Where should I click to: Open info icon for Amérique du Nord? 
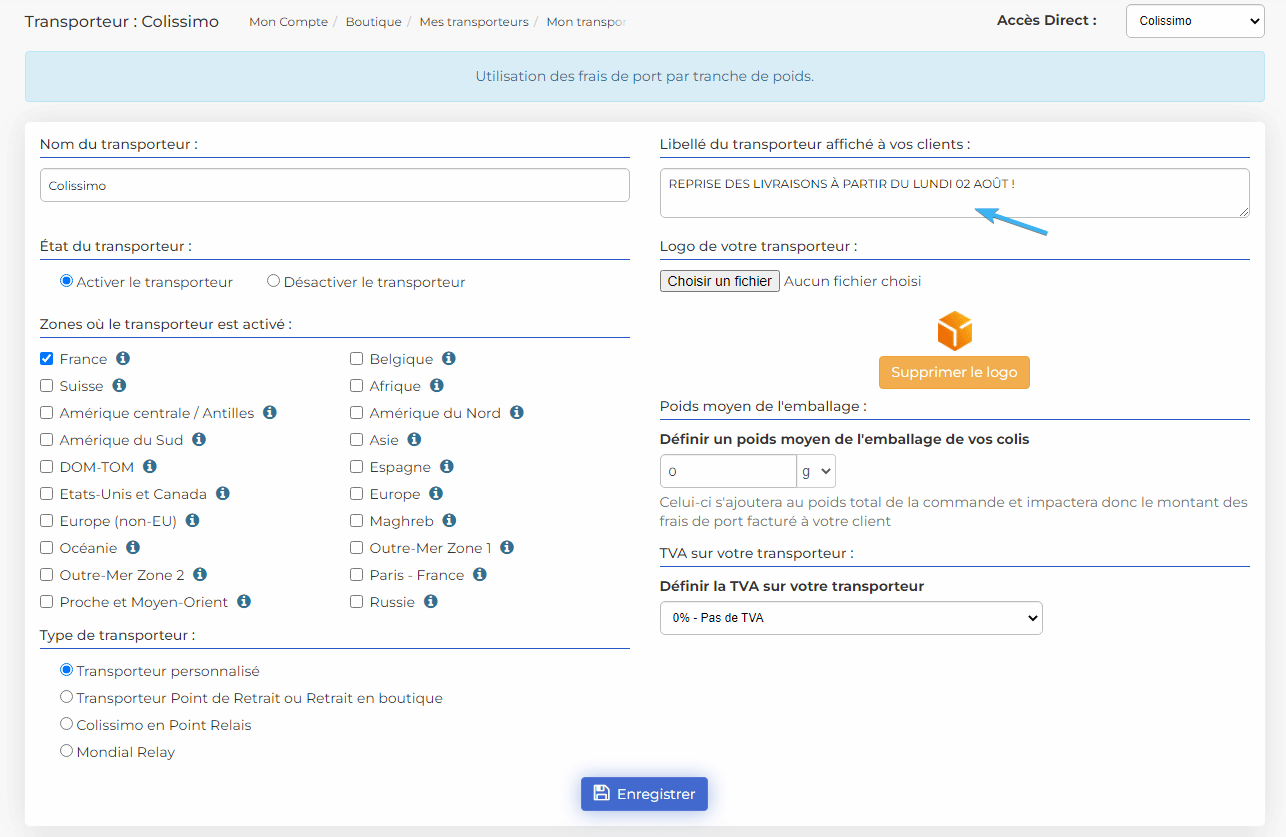pos(517,412)
